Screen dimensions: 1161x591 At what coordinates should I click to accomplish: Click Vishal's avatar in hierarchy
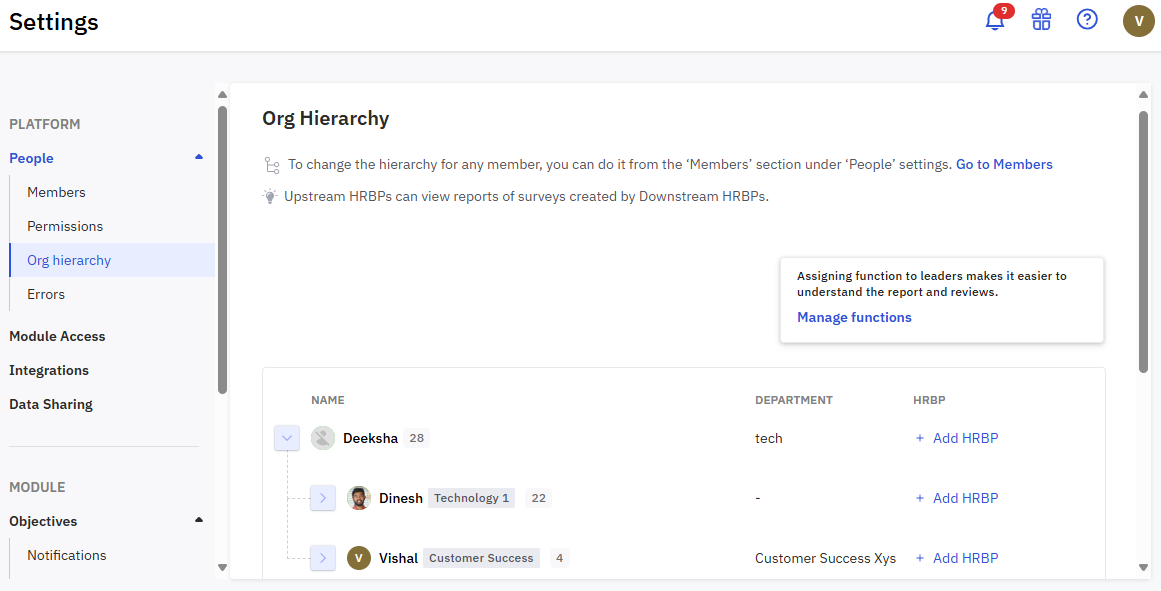click(x=359, y=558)
